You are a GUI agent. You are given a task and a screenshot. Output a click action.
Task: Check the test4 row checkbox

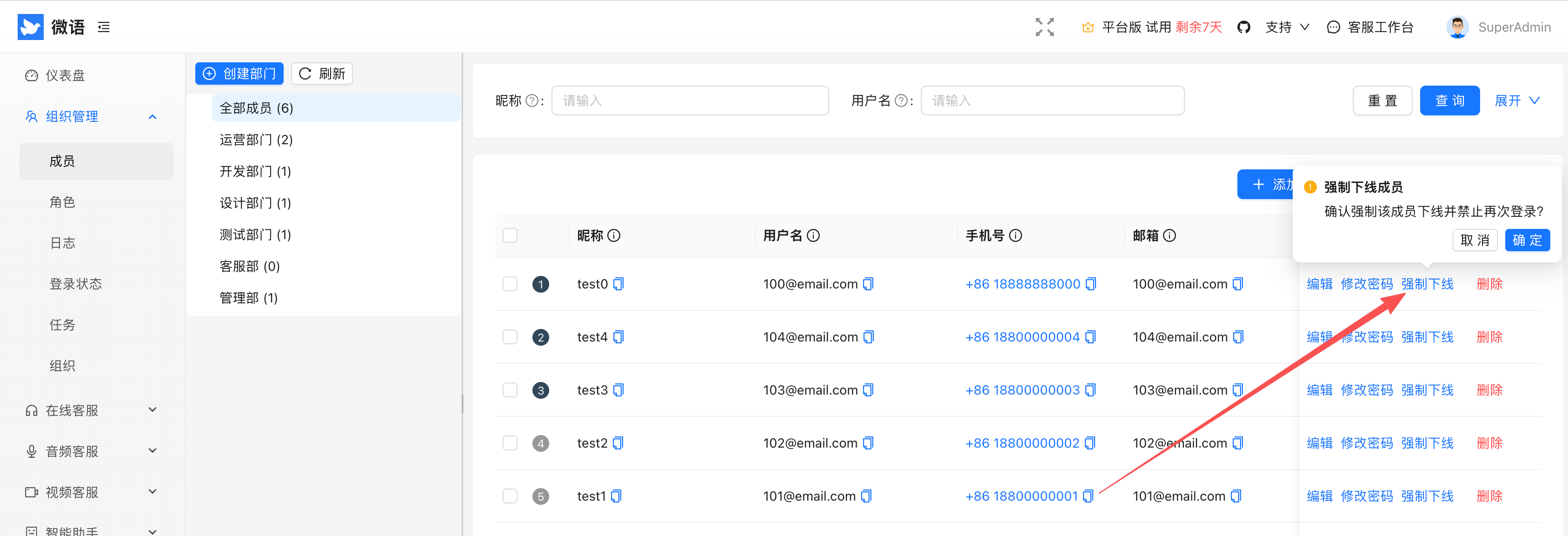pyautogui.click(x=510, y=337)
